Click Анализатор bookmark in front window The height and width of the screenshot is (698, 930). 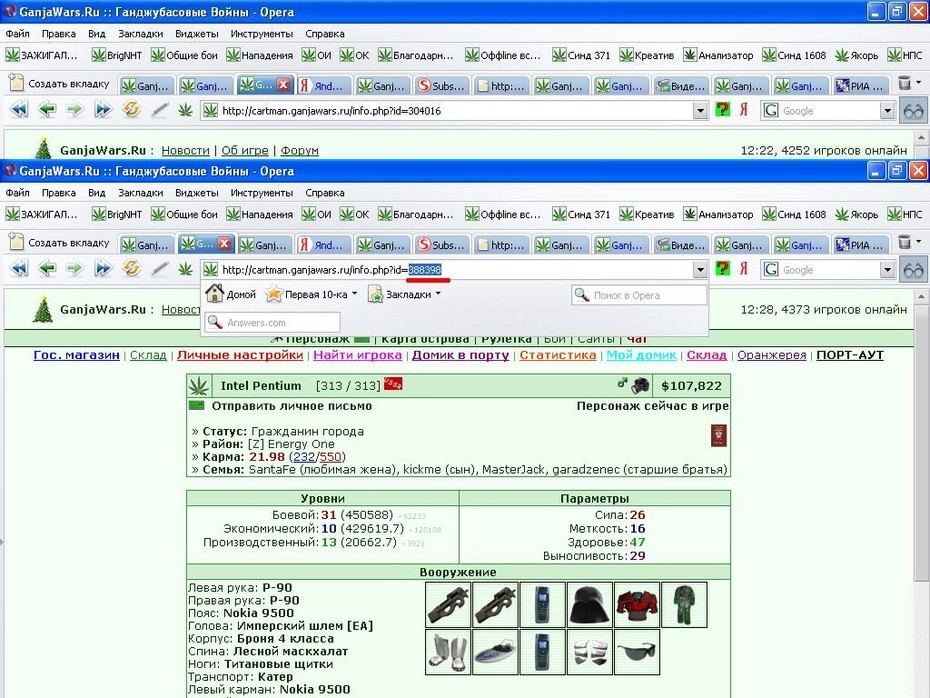[x=718, y=214]
